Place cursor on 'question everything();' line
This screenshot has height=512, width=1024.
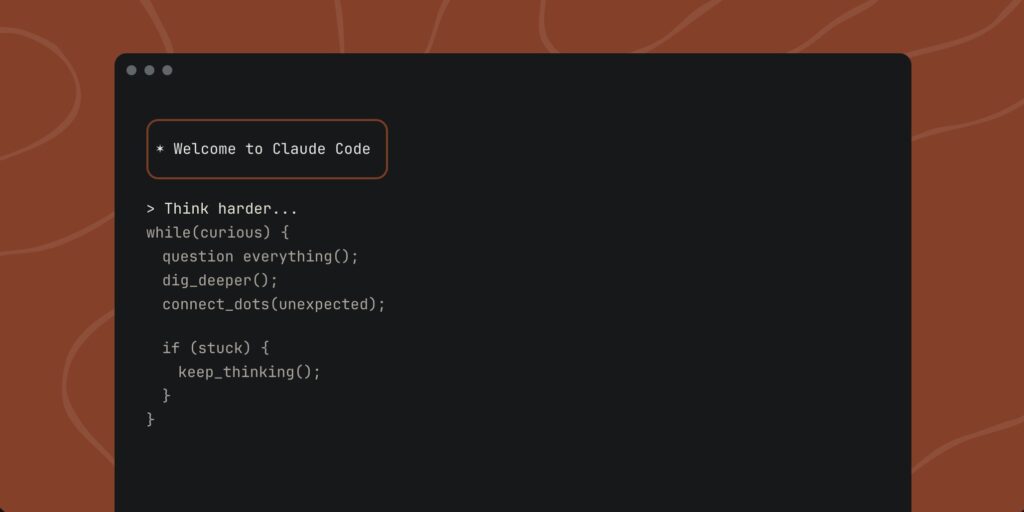[260, 256]
